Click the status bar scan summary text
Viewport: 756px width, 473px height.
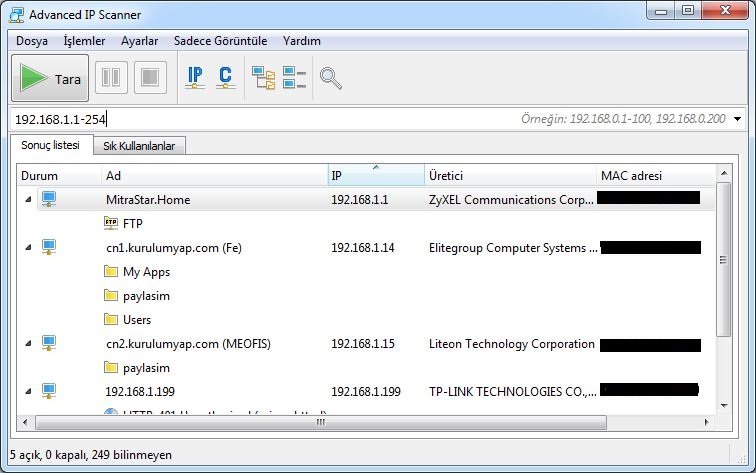tap(91, 455)
